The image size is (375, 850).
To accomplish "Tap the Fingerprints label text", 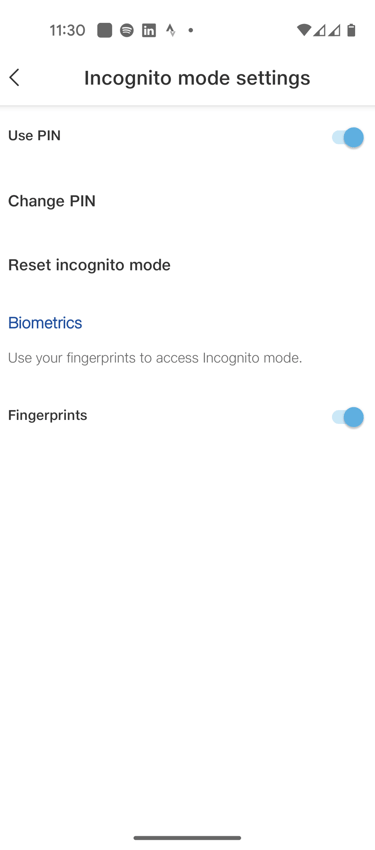I will tap(48, 416).
